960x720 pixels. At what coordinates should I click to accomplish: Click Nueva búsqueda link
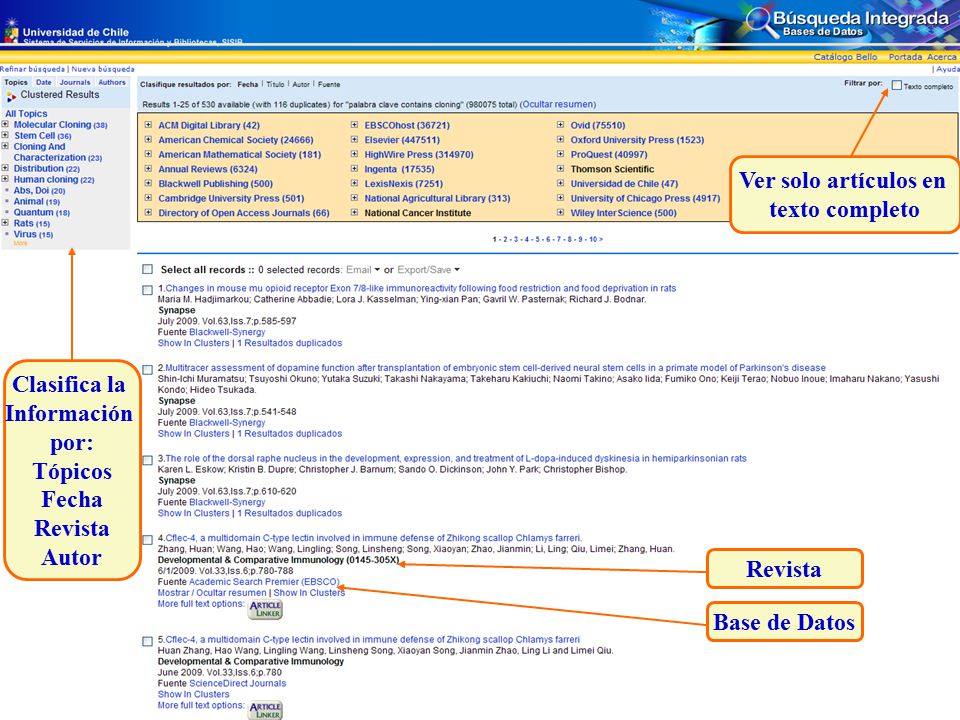click(x=103, y=69)
